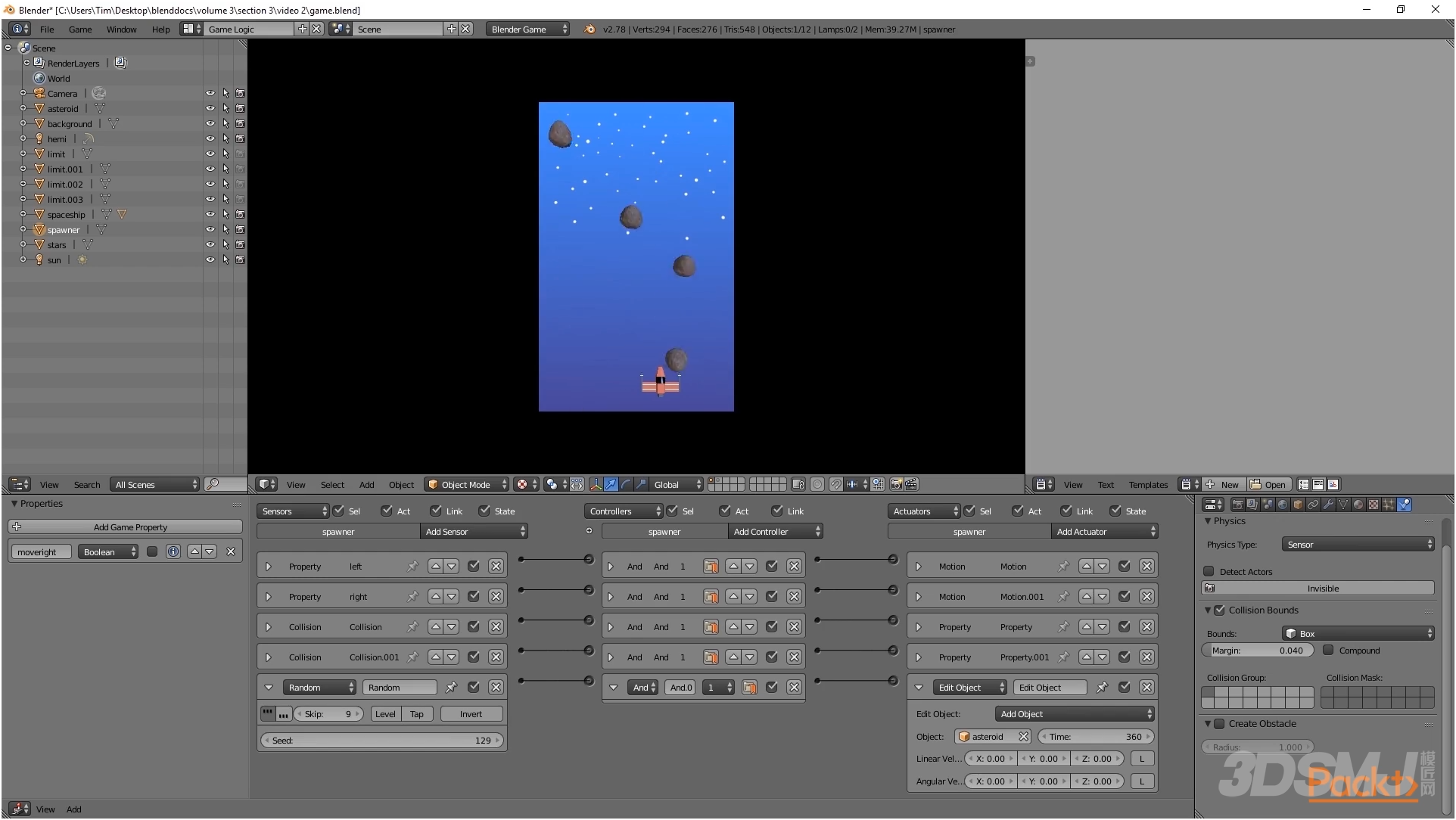Clear the asteroid object field

(1023, 737)
